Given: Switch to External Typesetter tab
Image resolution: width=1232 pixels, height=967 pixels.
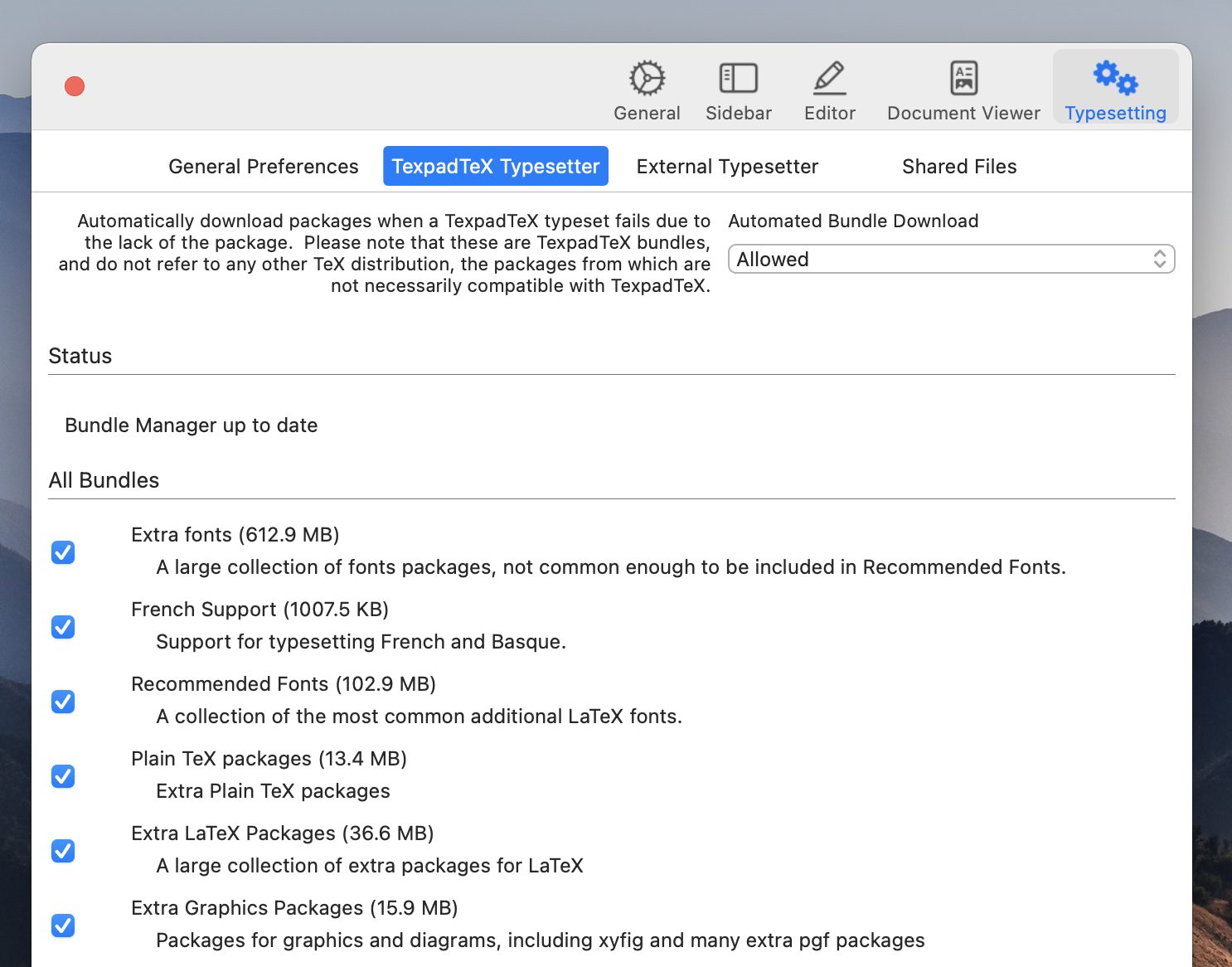Looking at the screenshot, I should pyautogui.click(x=727, y=167).
